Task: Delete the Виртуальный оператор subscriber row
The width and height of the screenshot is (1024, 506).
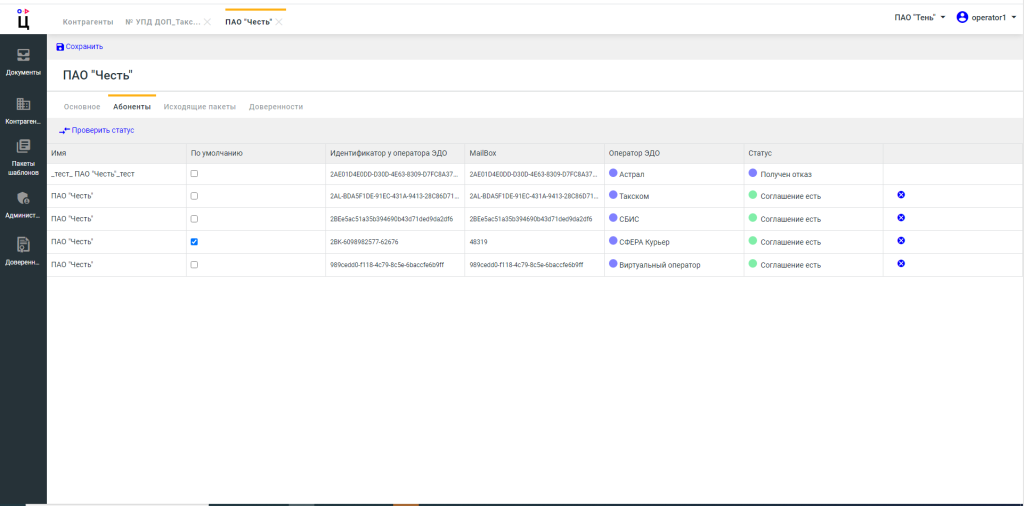Action: point(901,263)
